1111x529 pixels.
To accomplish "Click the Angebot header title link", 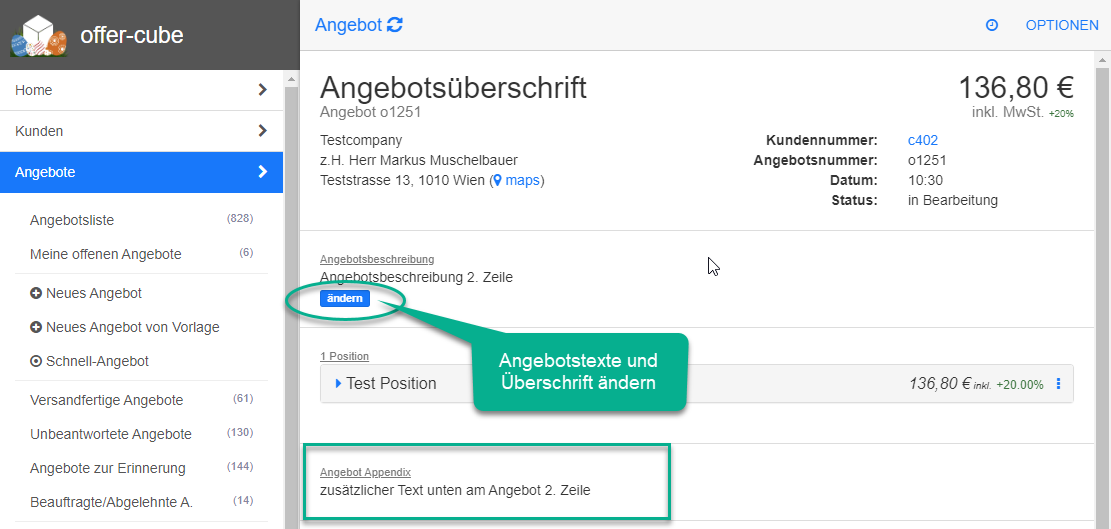I will pos(349,25).
